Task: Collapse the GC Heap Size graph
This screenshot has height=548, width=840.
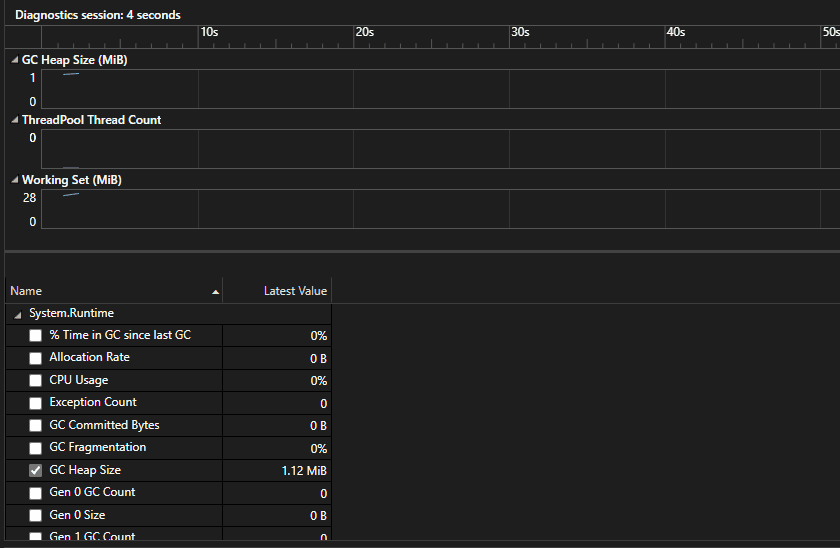Action: click(14, 60)
